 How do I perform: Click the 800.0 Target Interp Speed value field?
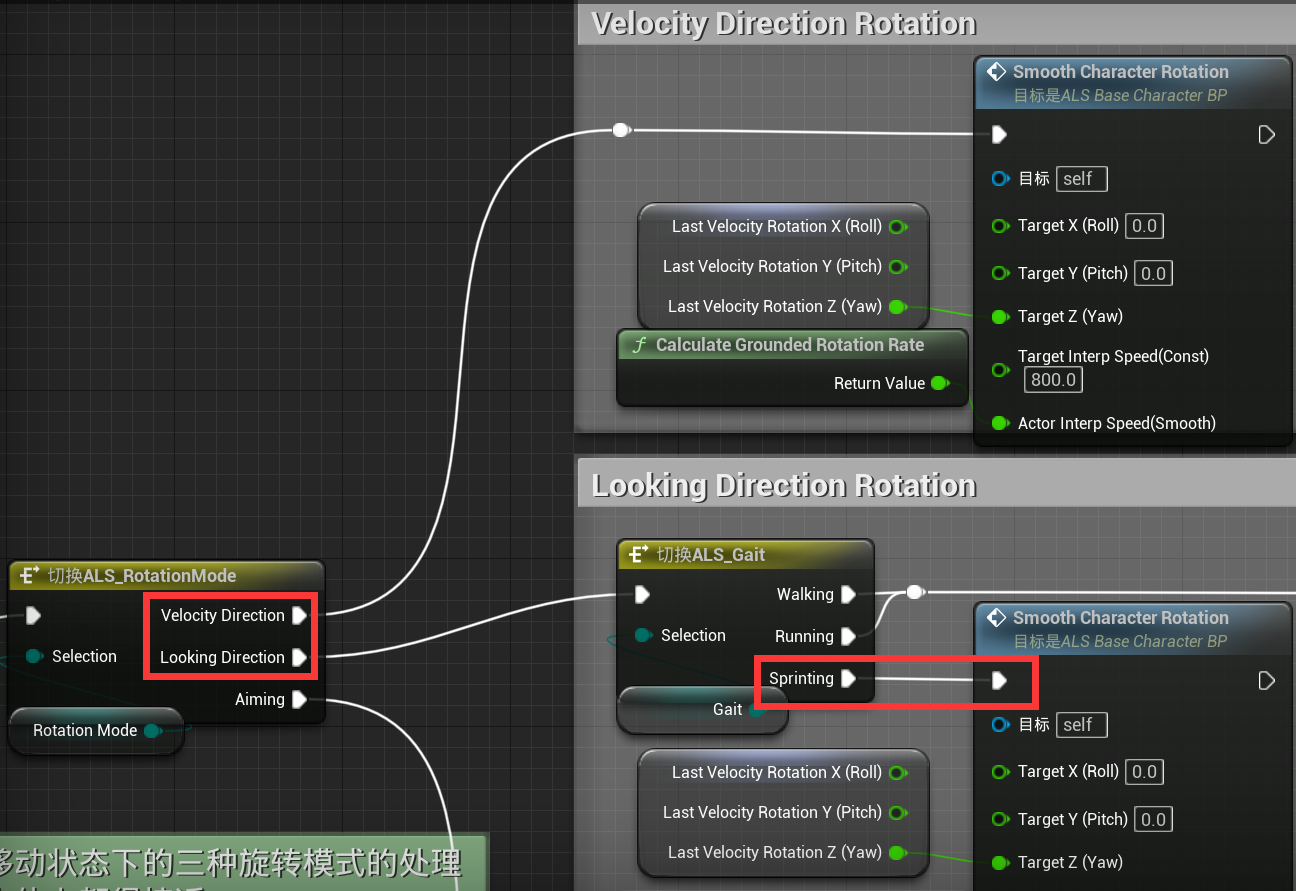(x=1054, y=380)
